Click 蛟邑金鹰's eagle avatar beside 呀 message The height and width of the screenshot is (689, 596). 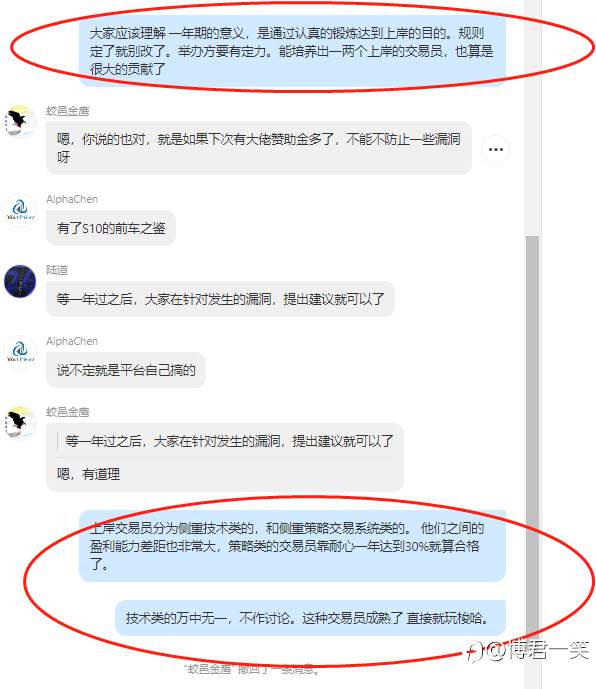click(20, 121)
